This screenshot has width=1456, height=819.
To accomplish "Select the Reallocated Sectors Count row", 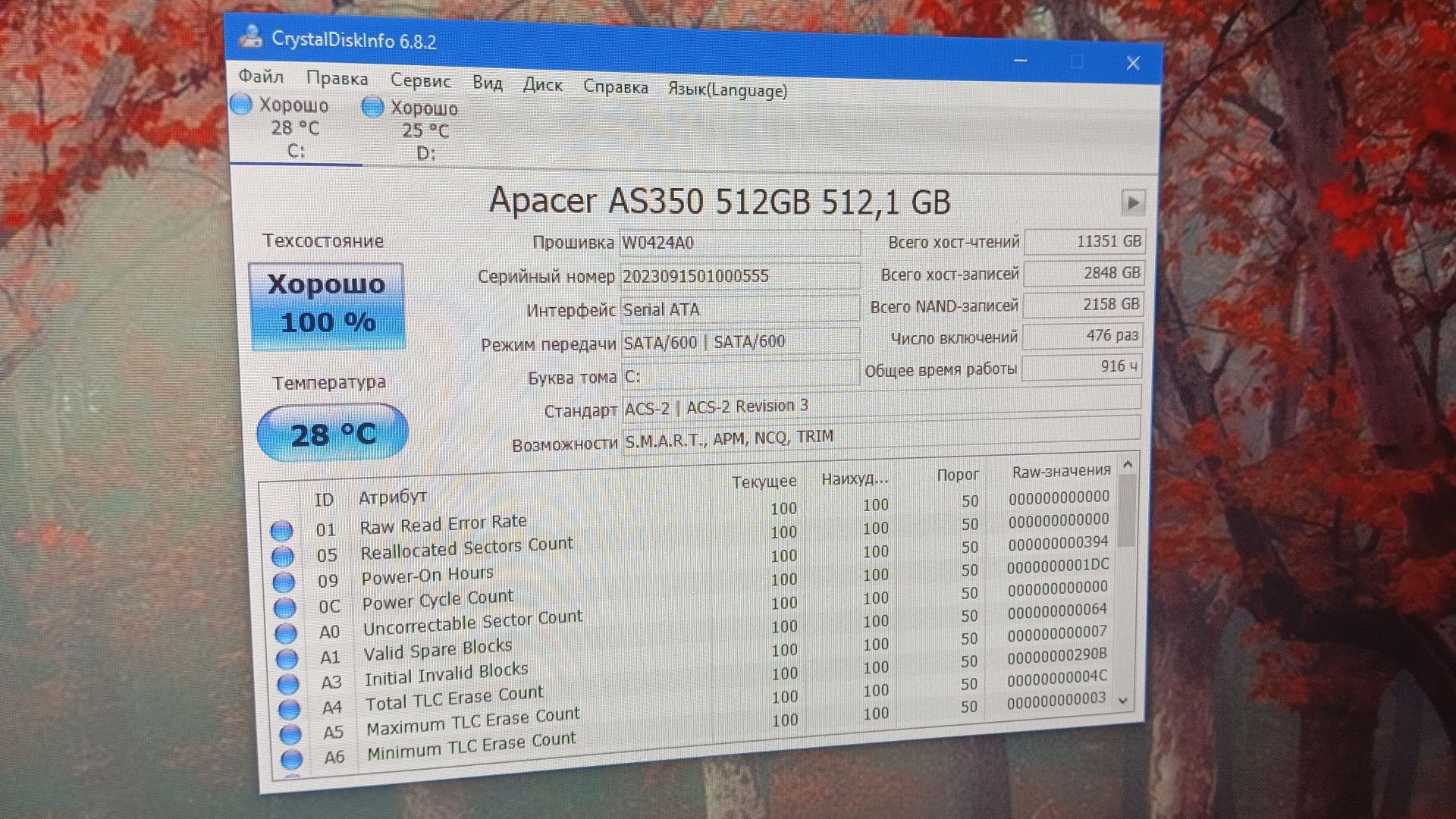I will 692,538.
